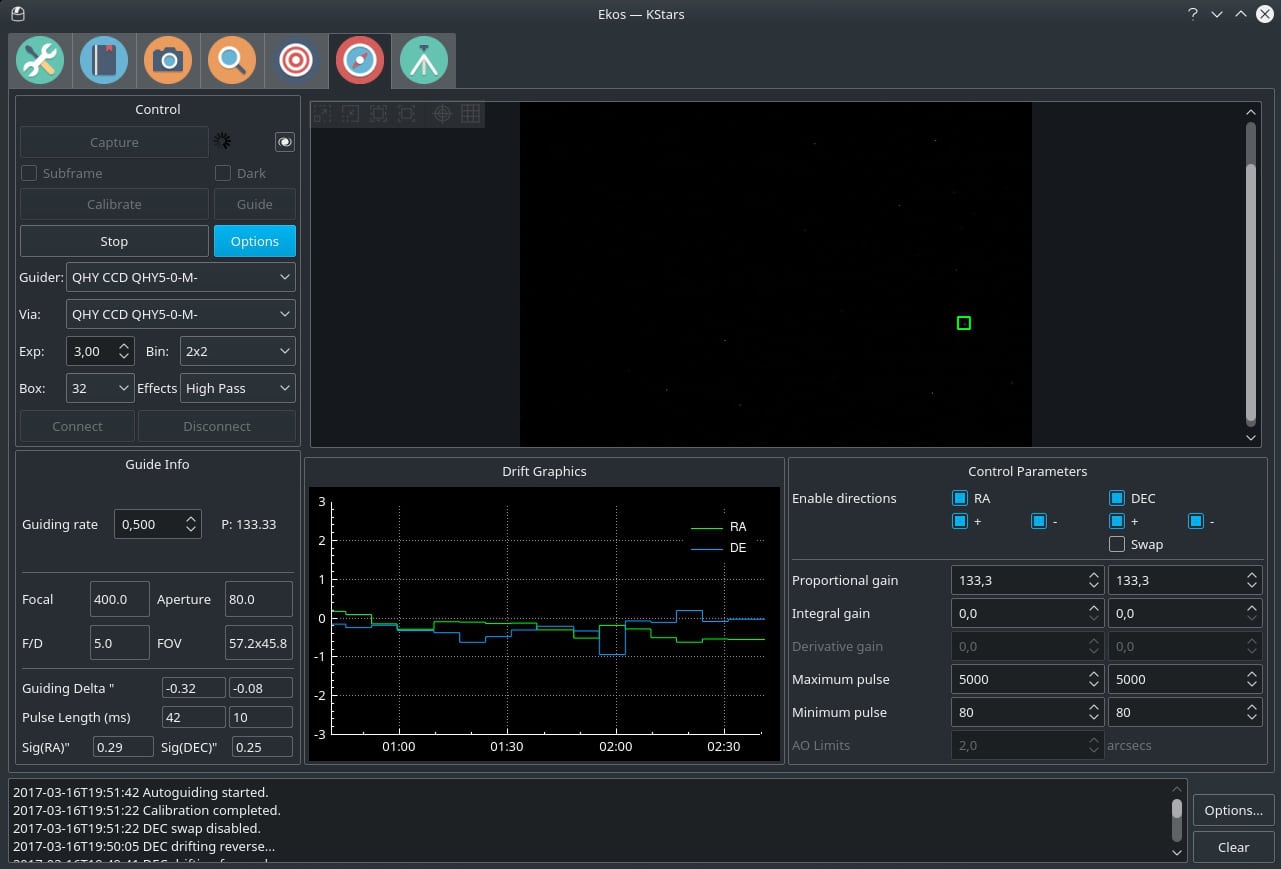Image resolution: width=1281 pixels, height=869 pixels.
Task: Toggle the crosshair icon in guide view toolbar
Action: click(442, 114)
